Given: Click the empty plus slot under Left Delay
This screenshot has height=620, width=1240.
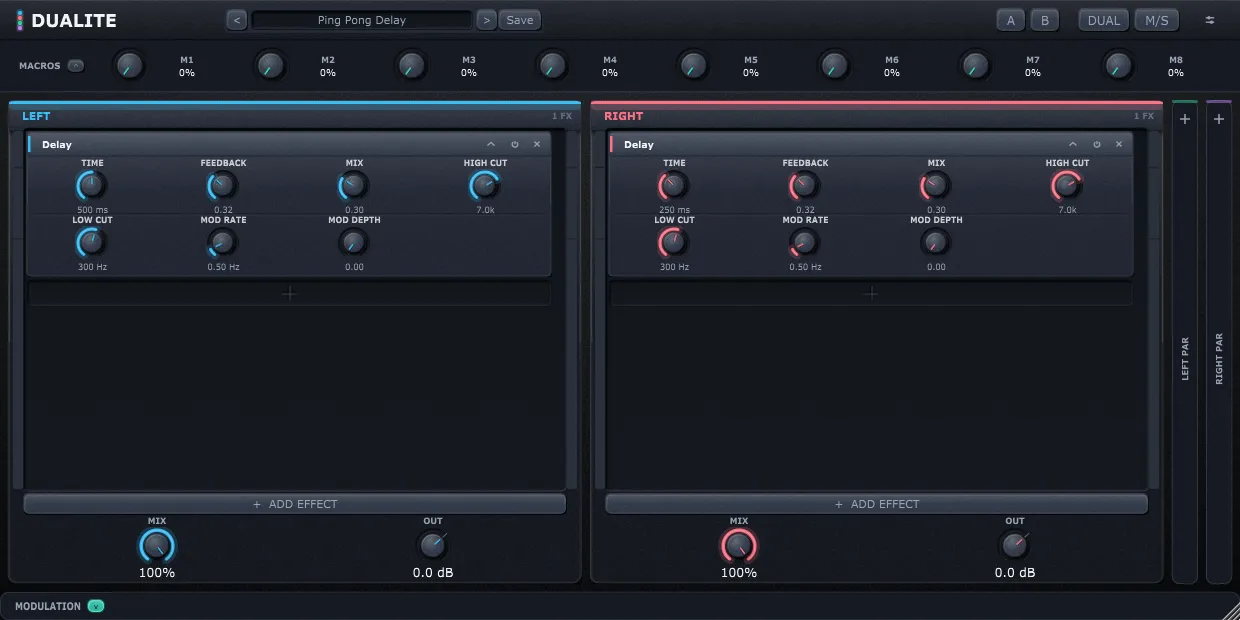Looking at the screenshot, I should [289, 293].
